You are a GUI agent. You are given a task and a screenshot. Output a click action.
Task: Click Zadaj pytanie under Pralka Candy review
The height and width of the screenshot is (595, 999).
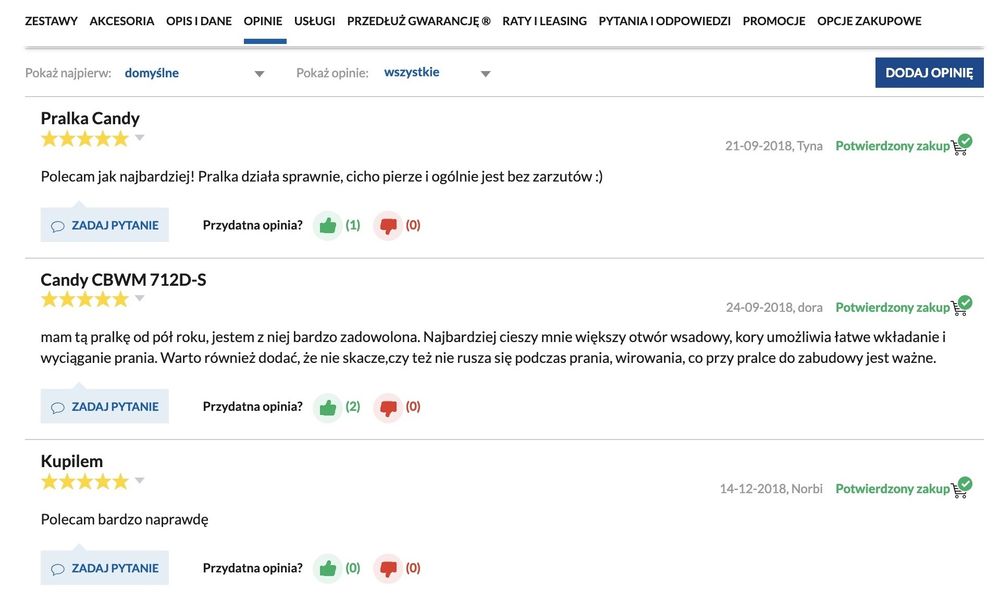[x=105, y=225]
